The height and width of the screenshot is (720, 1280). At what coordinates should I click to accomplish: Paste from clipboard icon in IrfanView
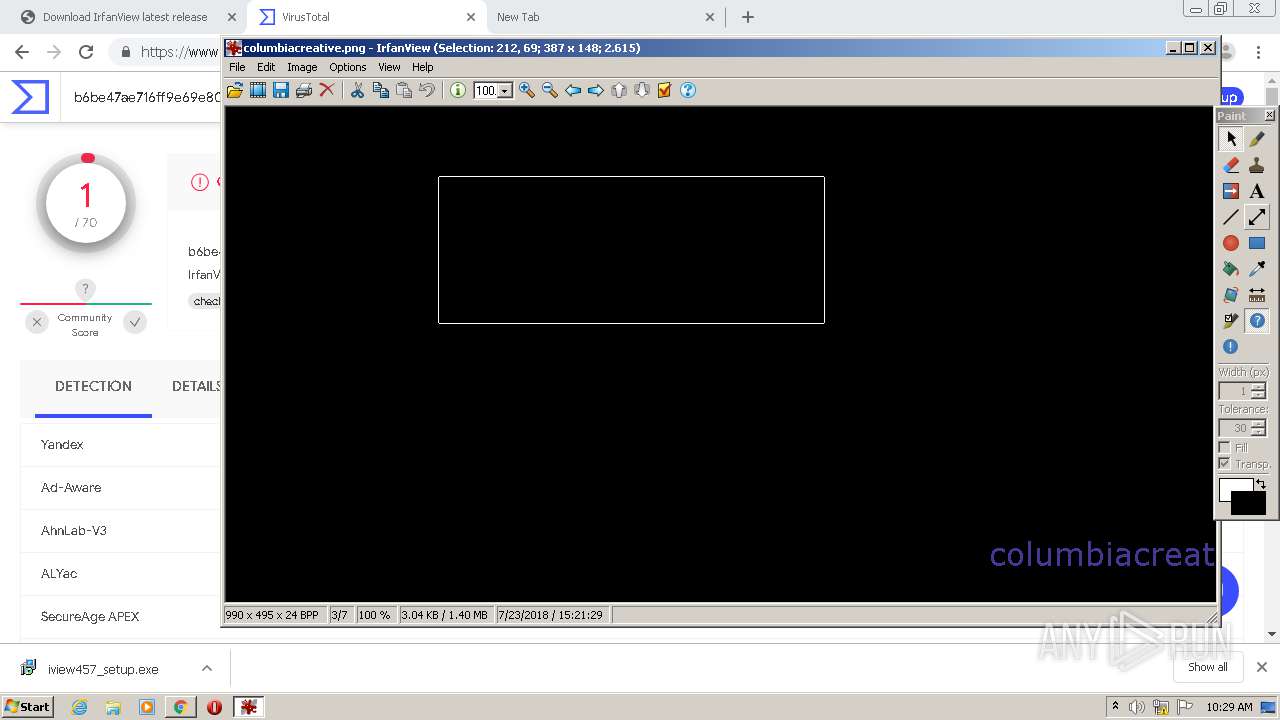point(404,90)
